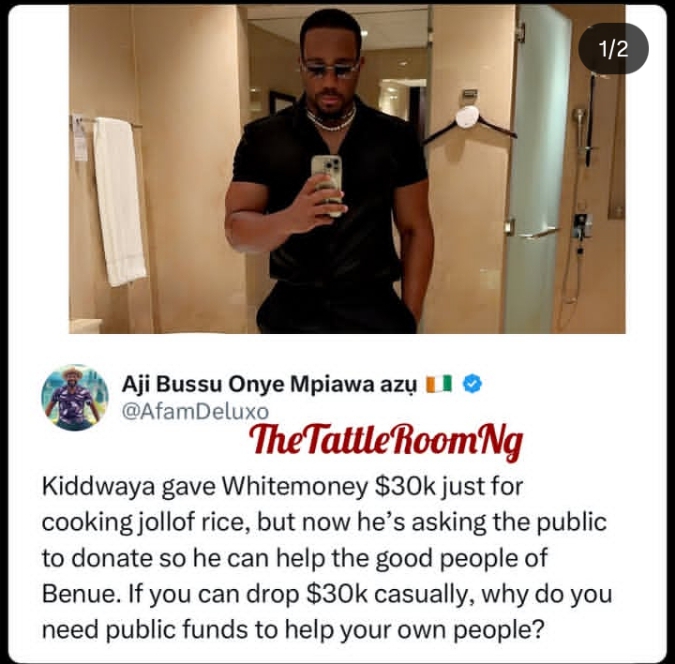This screenshot has width=675, height=664.
Task: Click the tweet's first line mentioning Kiddwaya
Action: 282,487
